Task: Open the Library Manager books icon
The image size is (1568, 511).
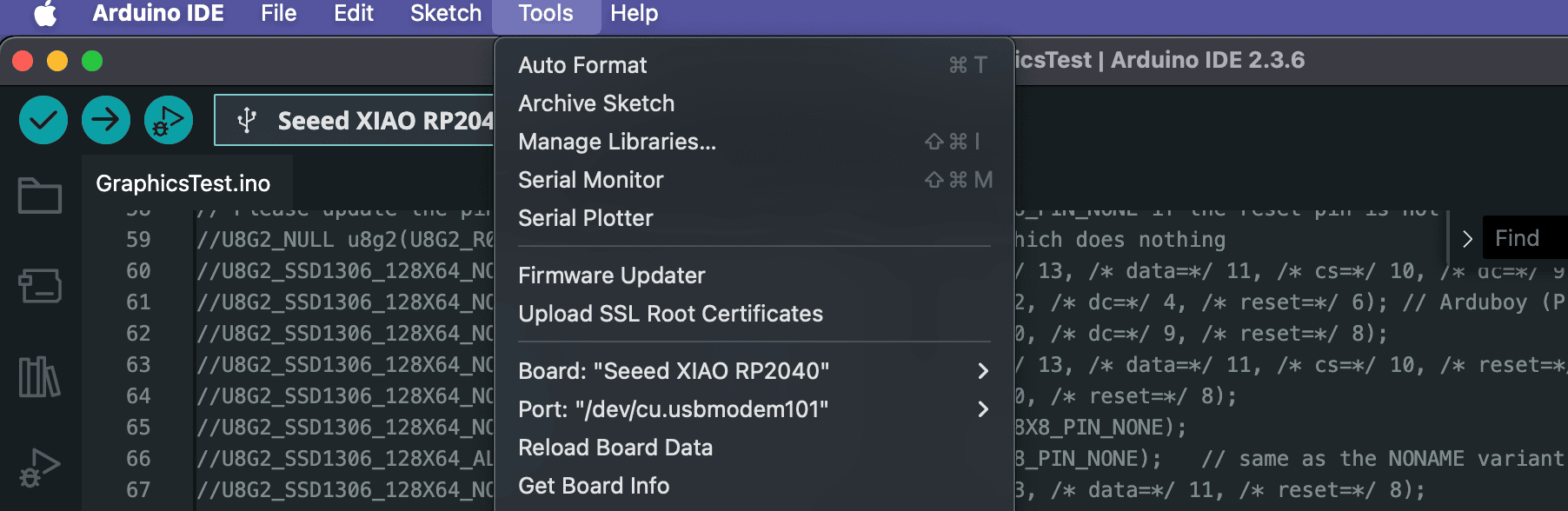Action: (x=40, y=376)
